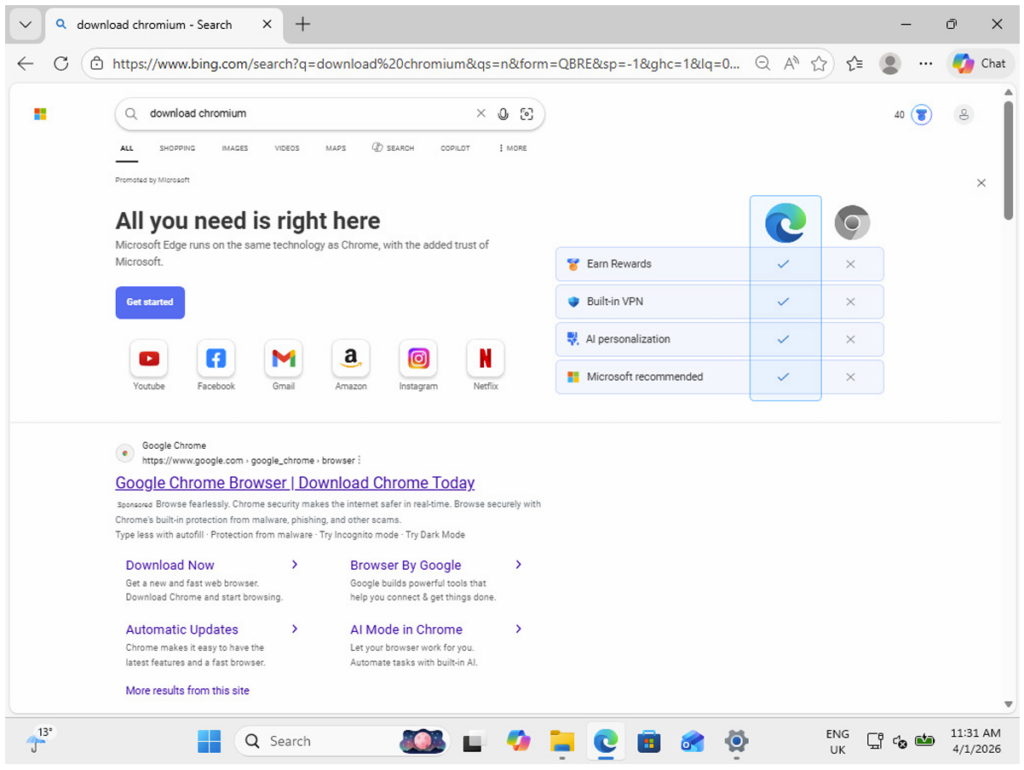Screen dimensions: 1024x770
Task: Open Settings gear from the taskbar
Action: pyautogui.click(x=736, y=741)
